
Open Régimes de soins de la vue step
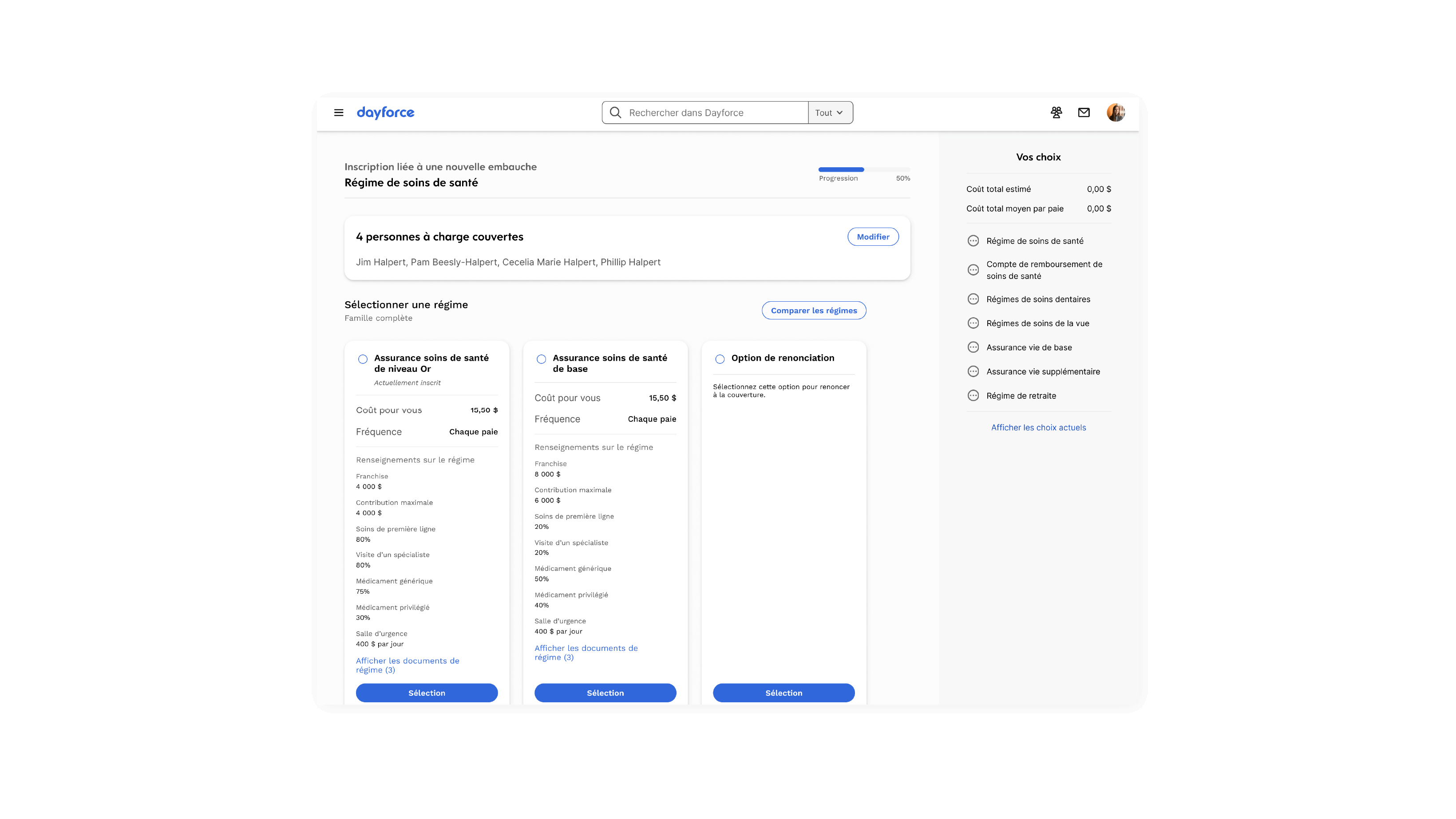(1037, 323)
